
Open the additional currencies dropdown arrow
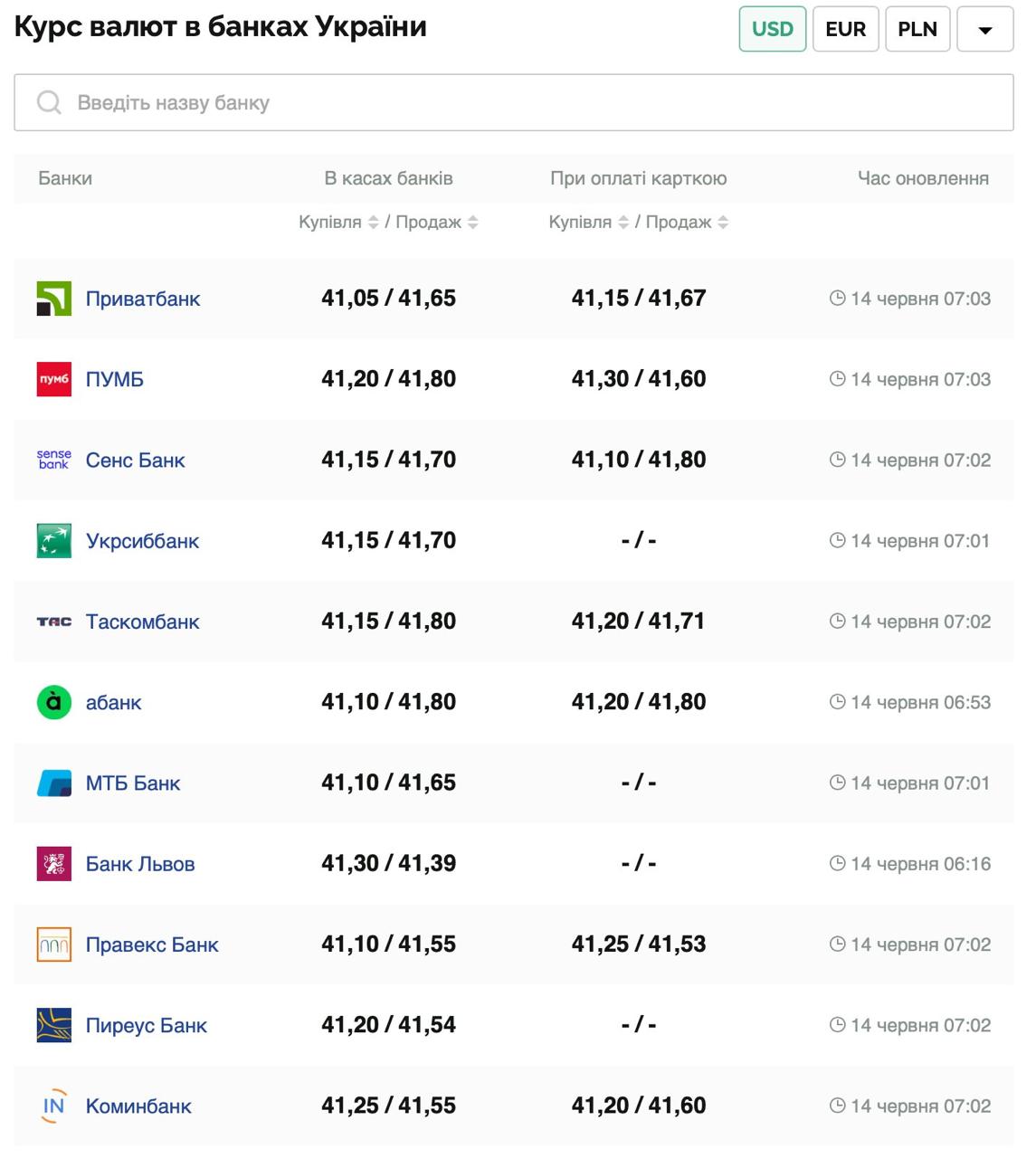coord(984,29)
